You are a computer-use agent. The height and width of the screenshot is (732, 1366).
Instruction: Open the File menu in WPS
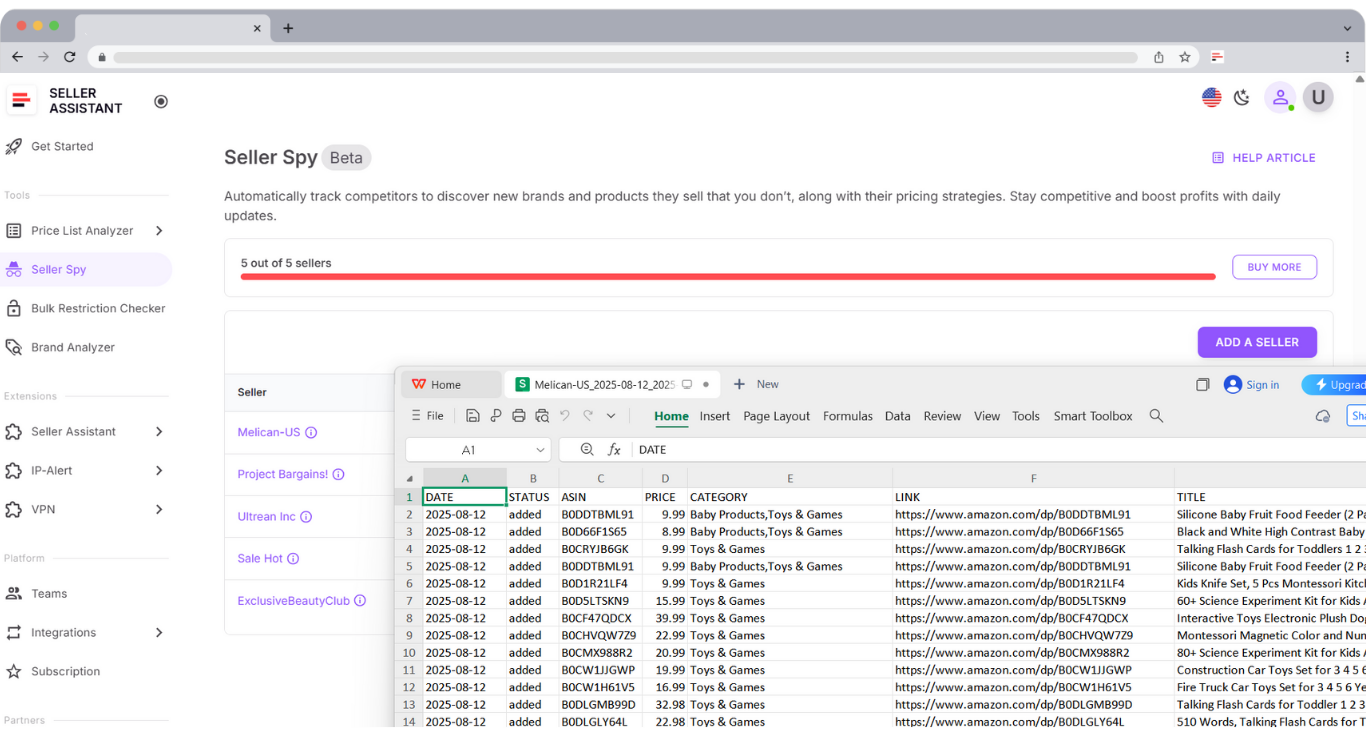tap(427, 416)
